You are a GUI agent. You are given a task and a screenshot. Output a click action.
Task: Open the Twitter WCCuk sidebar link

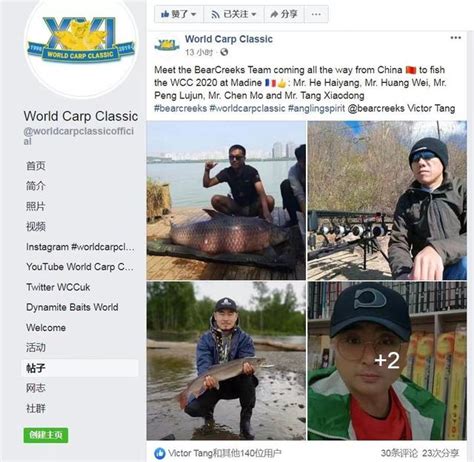(58, 287)
